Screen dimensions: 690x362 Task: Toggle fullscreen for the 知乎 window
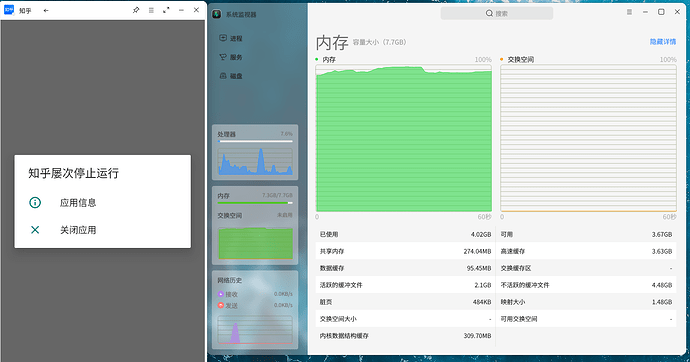(166, 10)
